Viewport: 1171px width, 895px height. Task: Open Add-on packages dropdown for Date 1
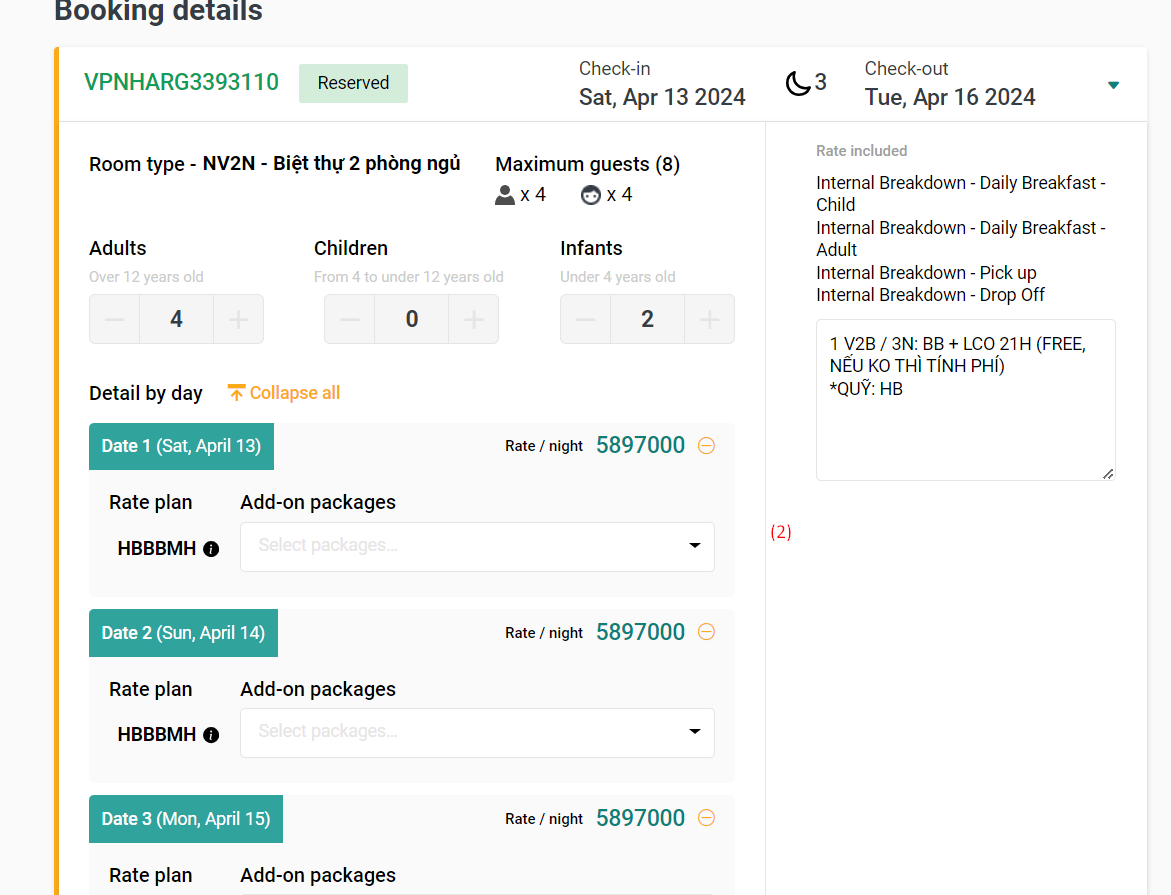tap(477, 546)
